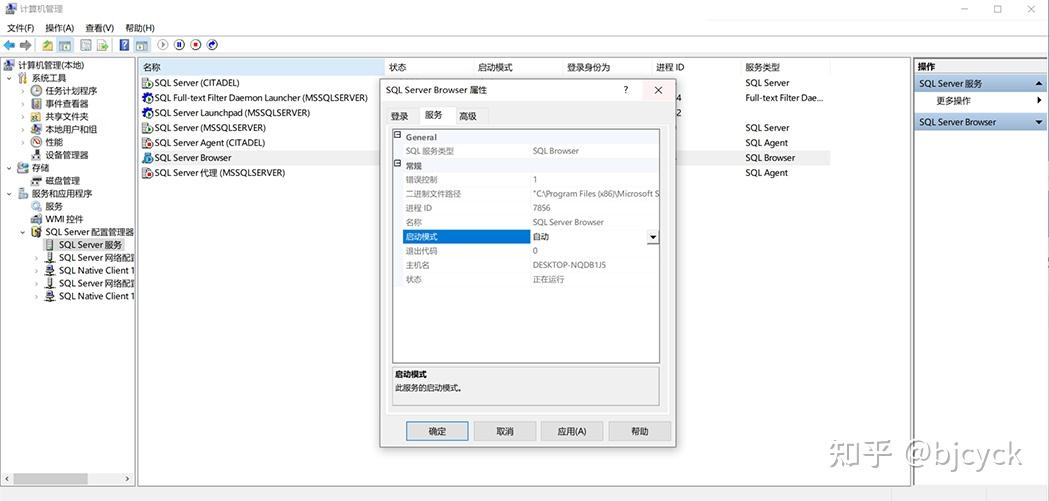Expand the SQL Server Browser actions header
Screen dimensions: 1049x501
[1039, 122]
